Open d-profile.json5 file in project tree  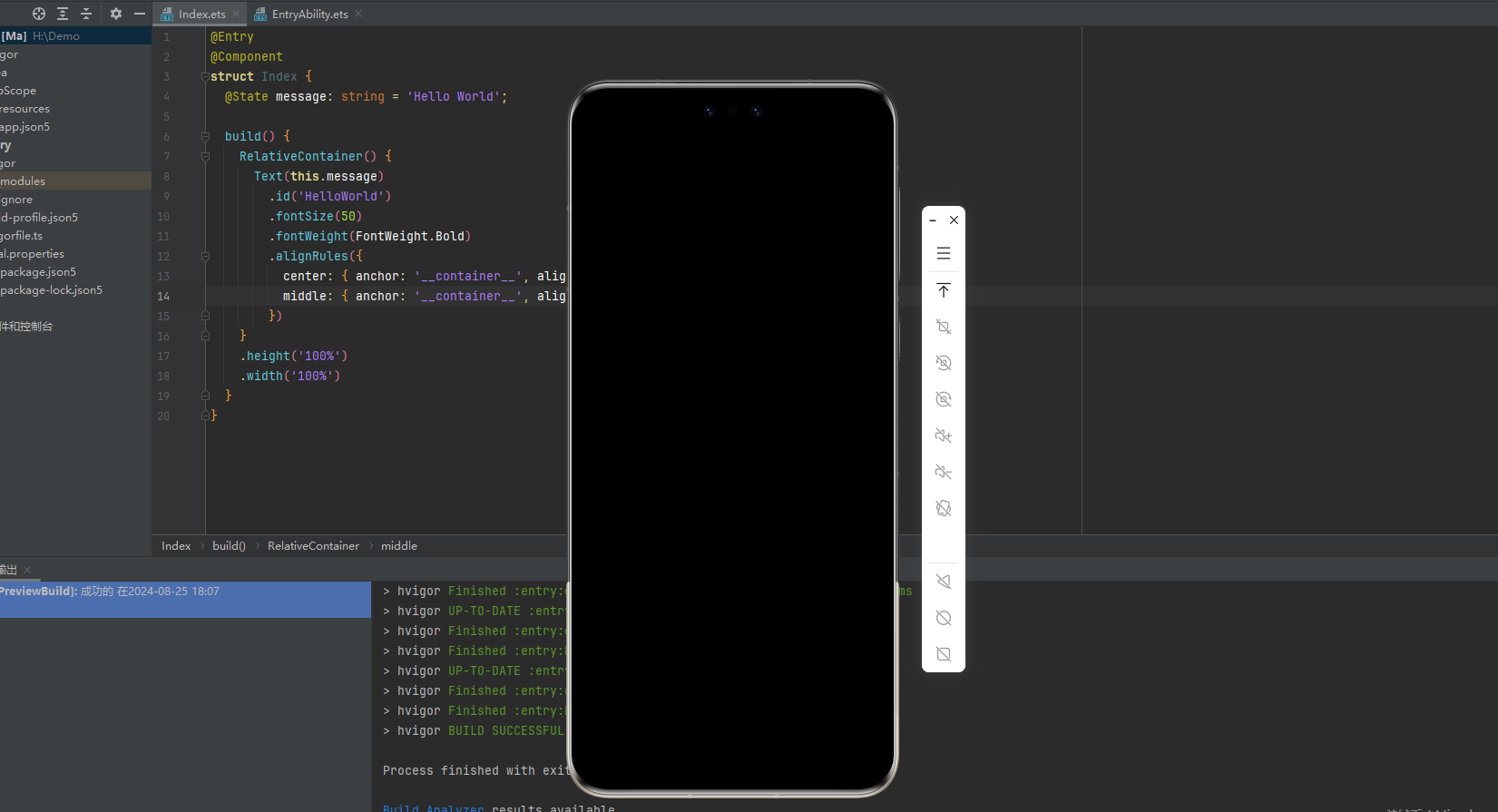pos(75,218)
